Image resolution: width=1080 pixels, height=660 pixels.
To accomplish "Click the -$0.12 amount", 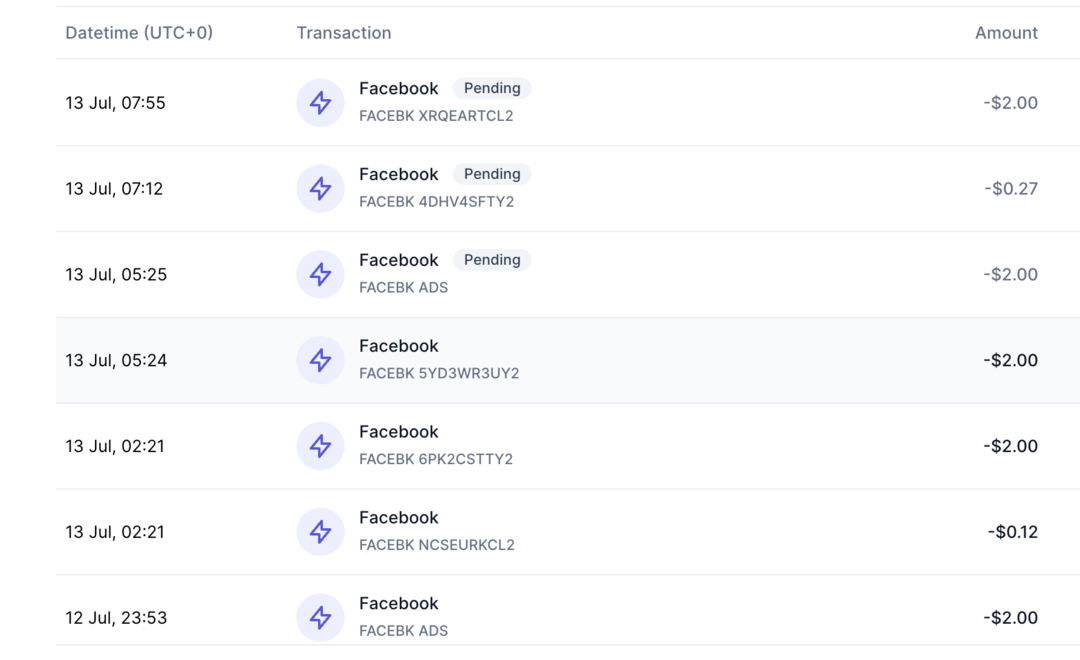I will tap(1012, 532).
